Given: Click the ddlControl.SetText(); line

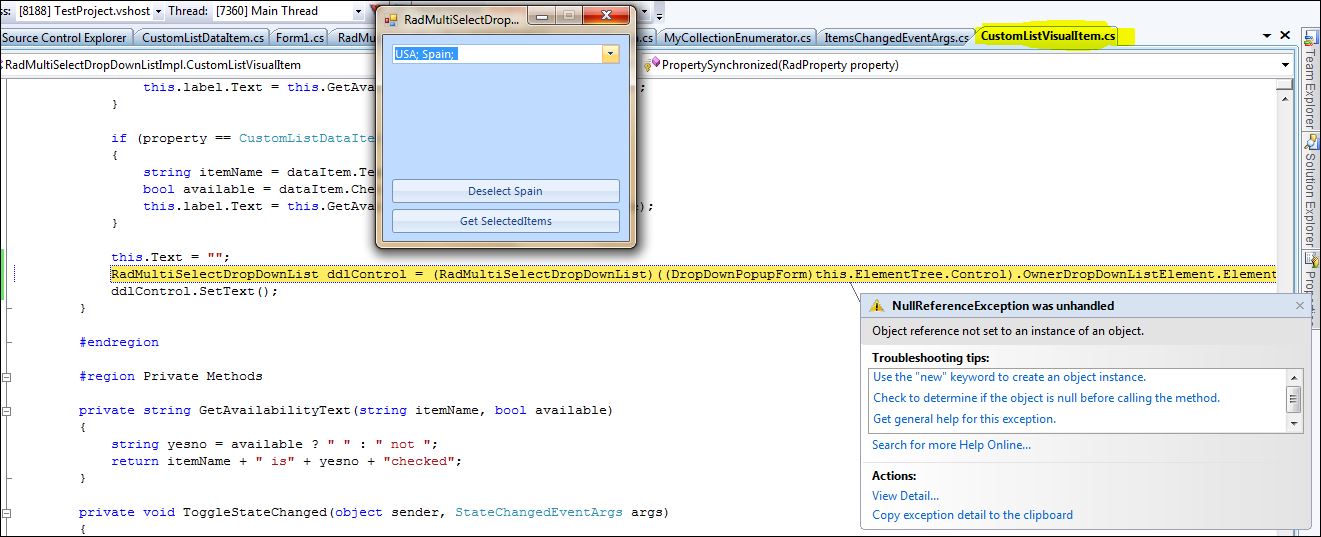Looking at the screenshot, I should [x=194, y=291].
